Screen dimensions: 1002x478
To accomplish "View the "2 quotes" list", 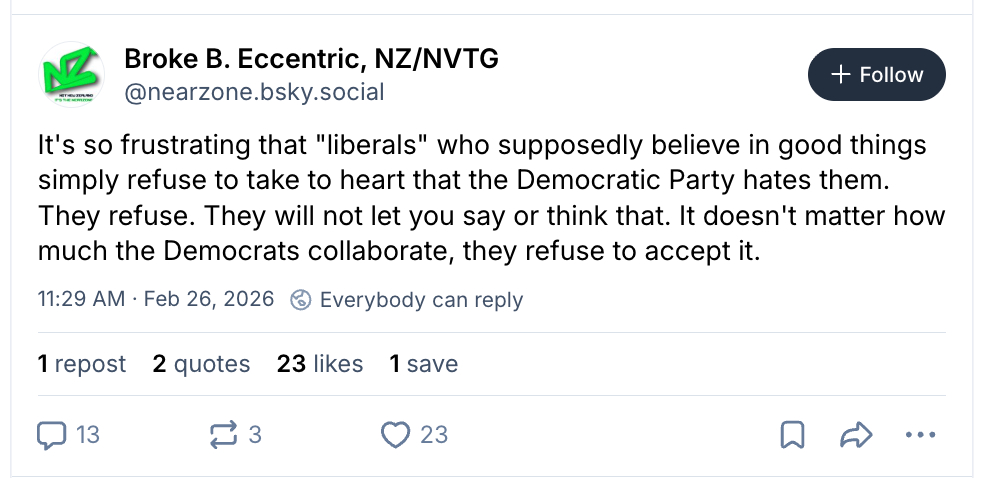I will click(201, 363).
